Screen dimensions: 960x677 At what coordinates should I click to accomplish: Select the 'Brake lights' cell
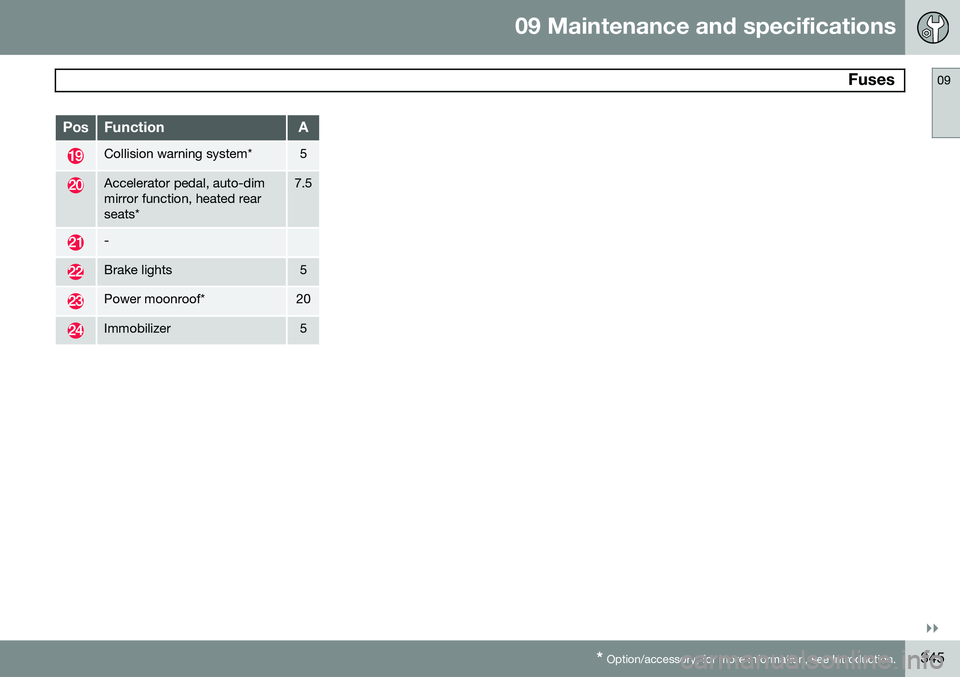[192, 271]
